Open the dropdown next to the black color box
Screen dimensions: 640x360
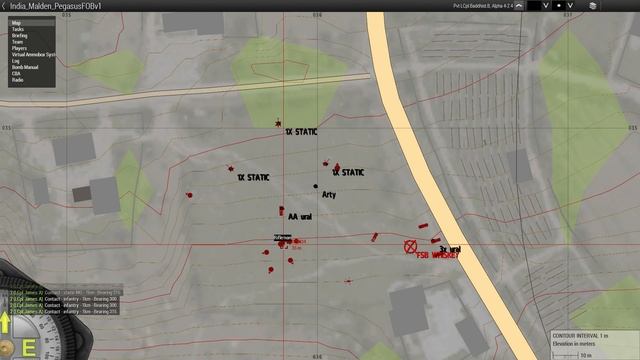546,6
